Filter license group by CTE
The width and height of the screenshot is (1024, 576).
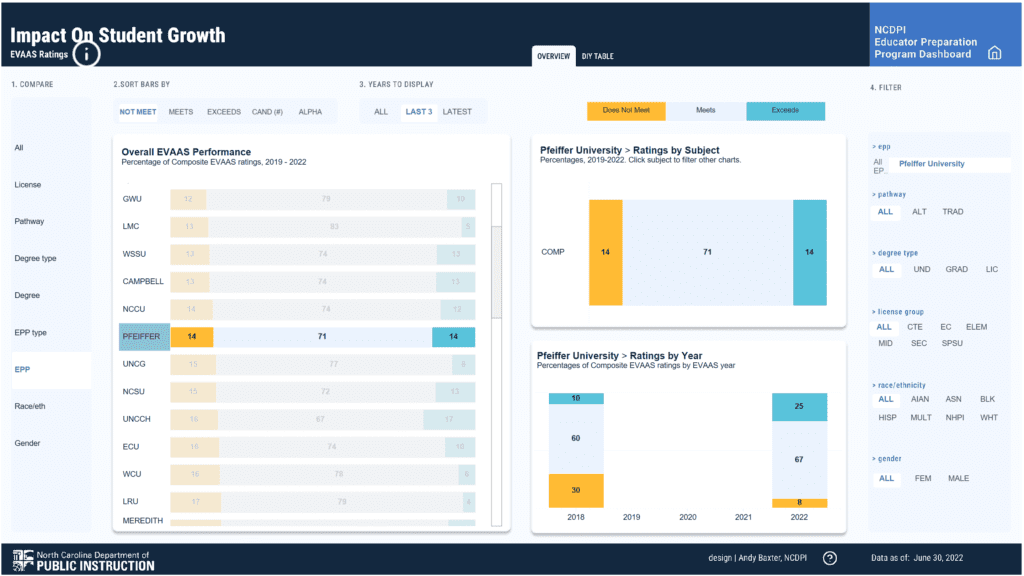point(915,327)
